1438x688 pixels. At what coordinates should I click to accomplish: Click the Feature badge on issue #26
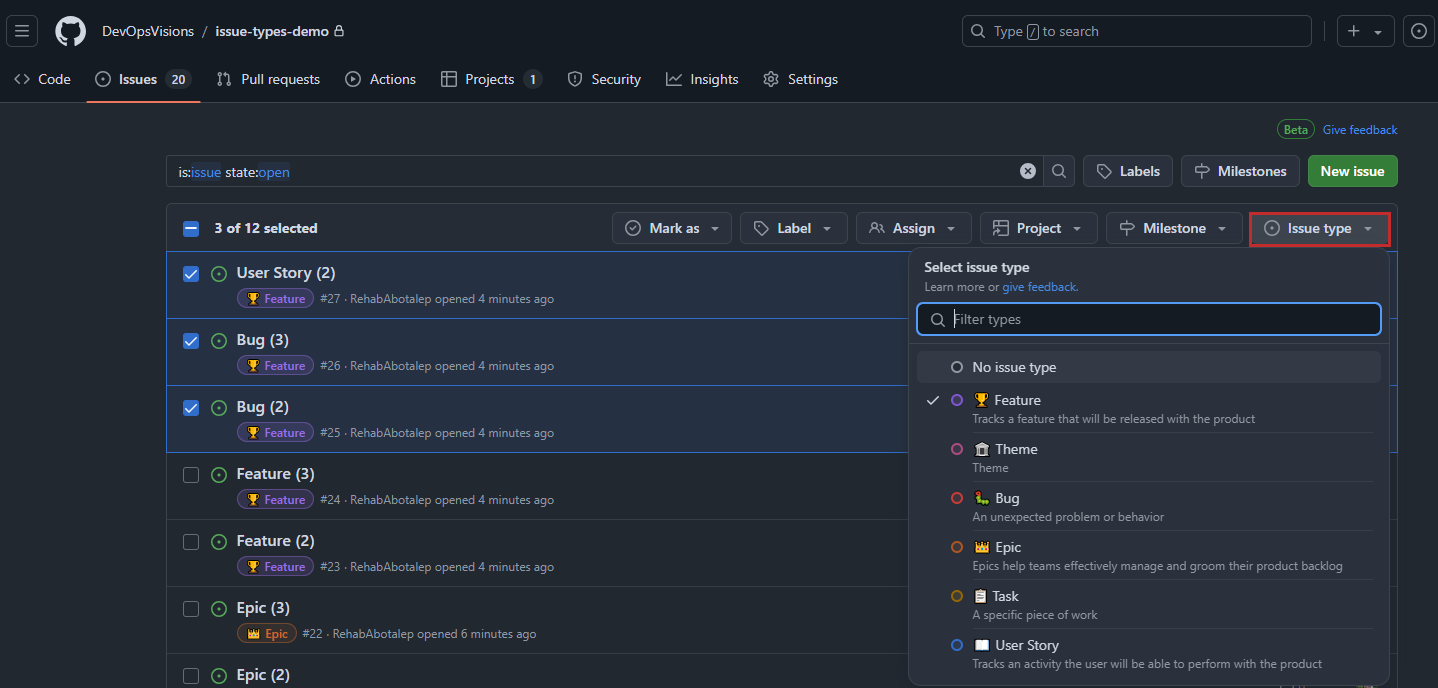pyautogui.click(x=275, y=366)
